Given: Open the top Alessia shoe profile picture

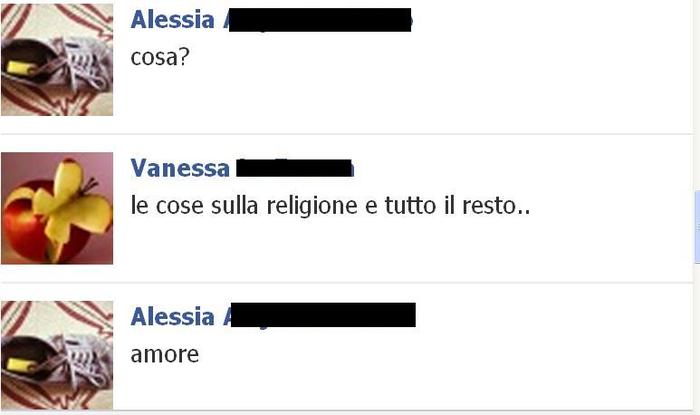Looking at the screenshot, I should (57, 59).
